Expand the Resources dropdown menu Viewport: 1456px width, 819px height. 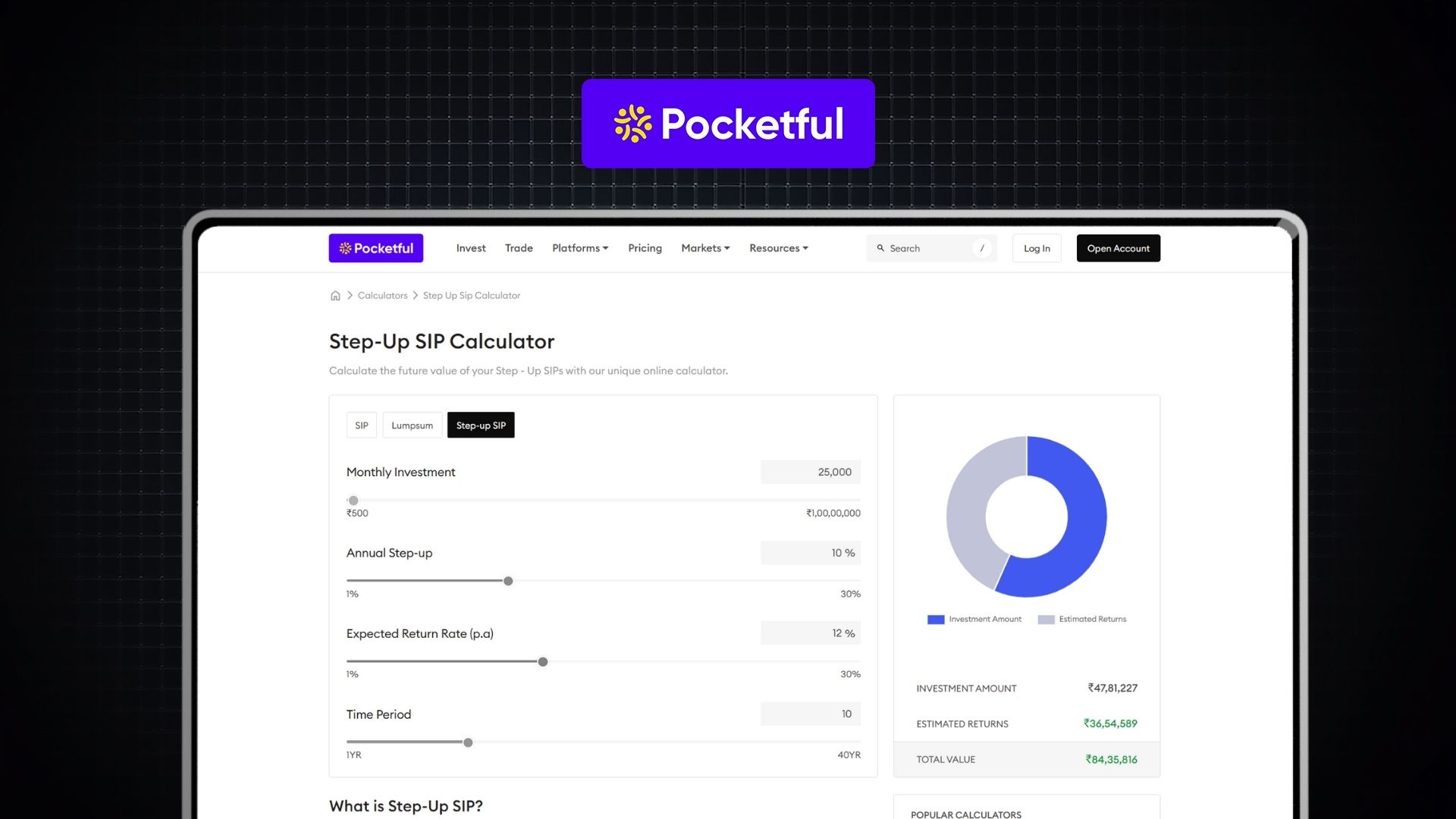point(778,248)
